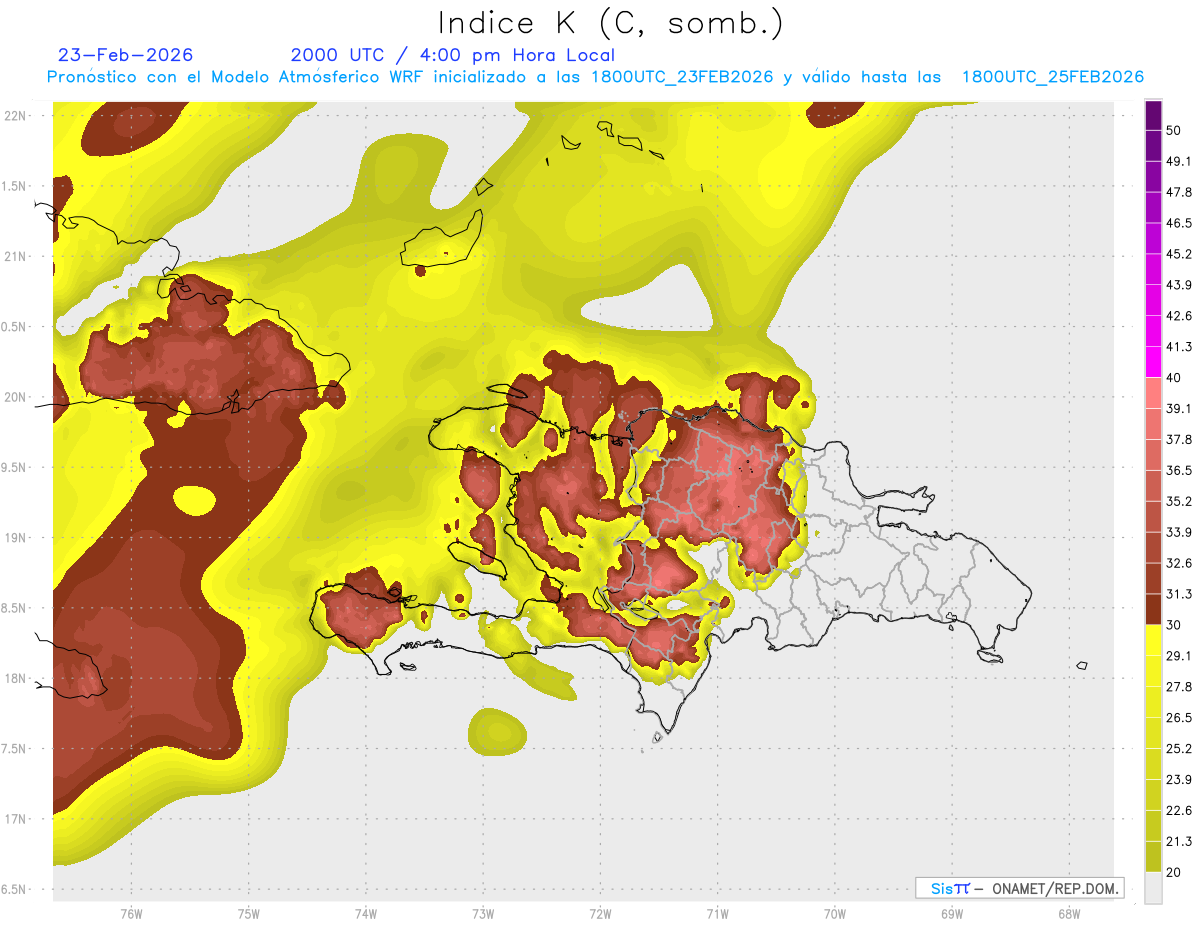The image size is (1200, 927).
Task: Click the legend value "29.1"
Action: [x=1180, y=656]
